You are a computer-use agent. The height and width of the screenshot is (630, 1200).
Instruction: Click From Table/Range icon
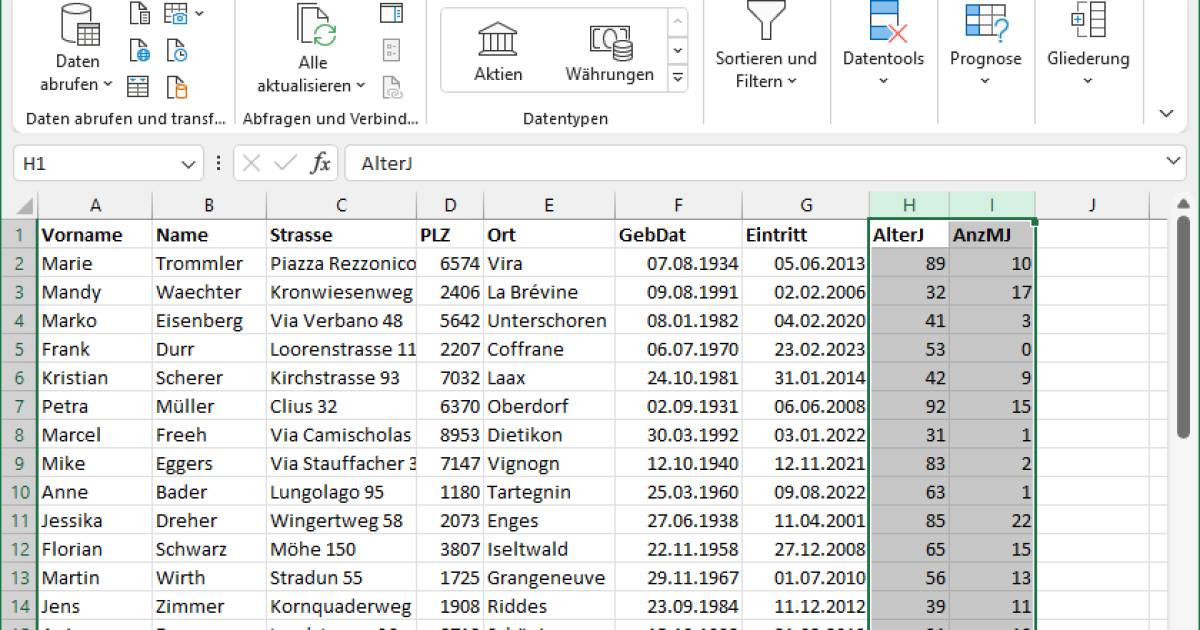click(x=139, y=86)
